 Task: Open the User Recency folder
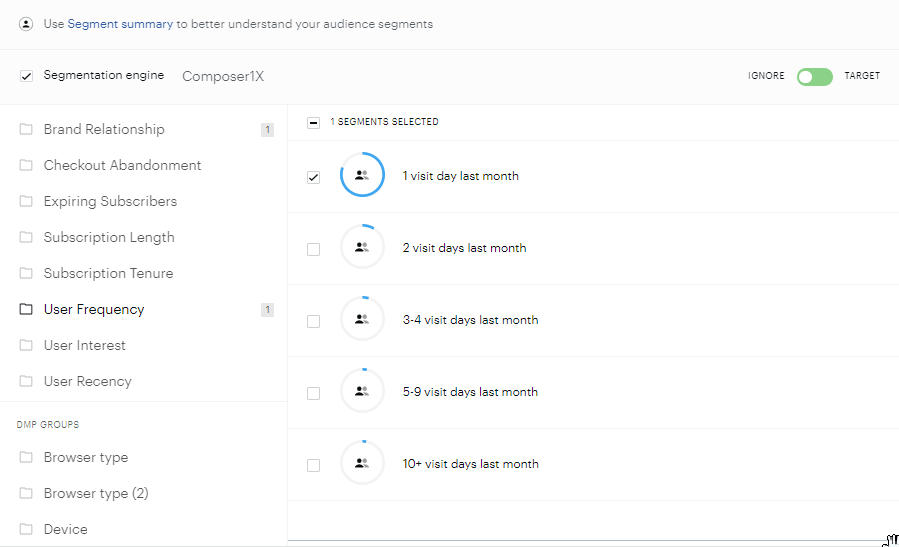pos(88,381)
